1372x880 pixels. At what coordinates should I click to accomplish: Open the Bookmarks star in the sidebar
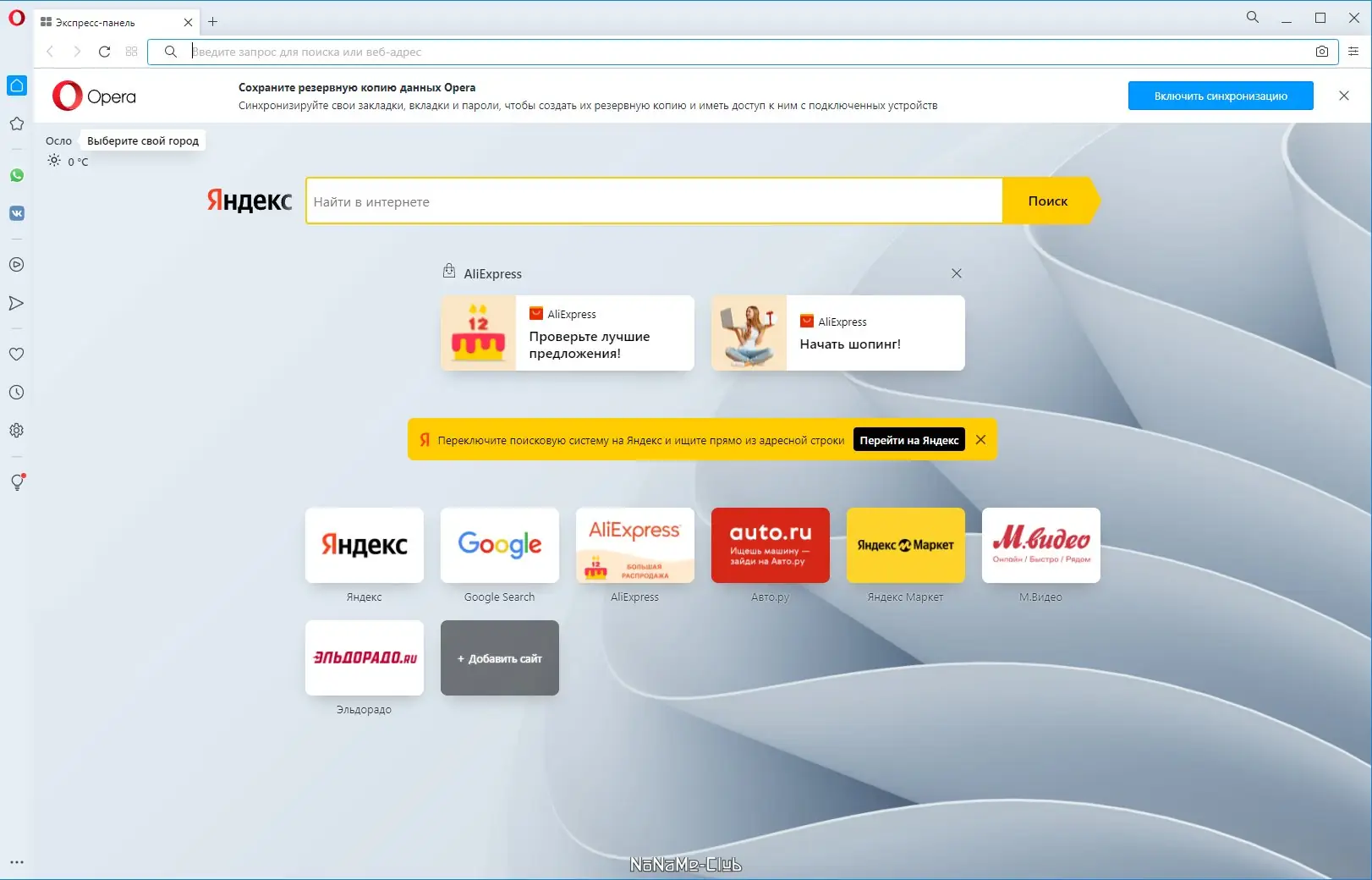pyautogui.click(x=16, y=124)
